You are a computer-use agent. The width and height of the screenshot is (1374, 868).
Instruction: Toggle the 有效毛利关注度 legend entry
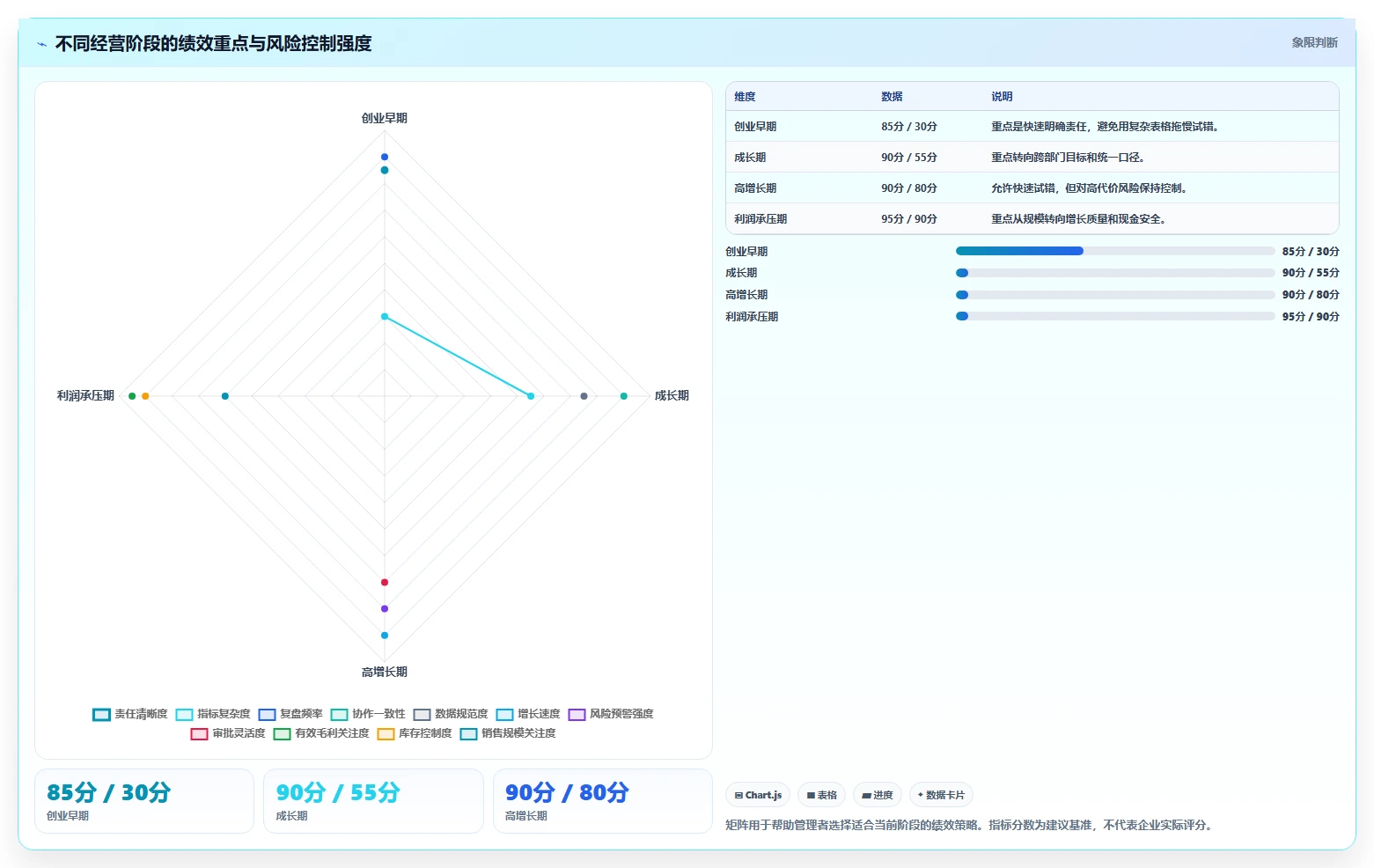[x=321, y=733]
